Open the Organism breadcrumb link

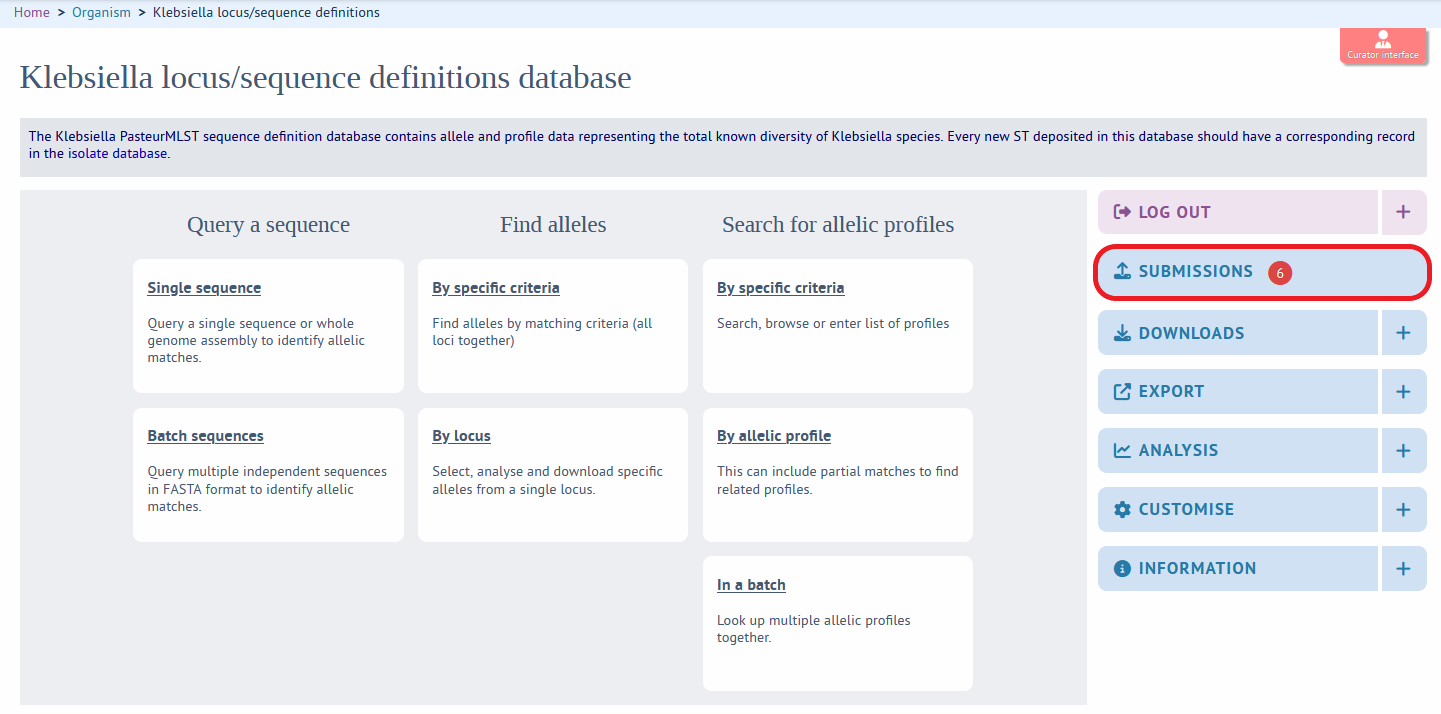pyautogui.click(x=101, y=13)
